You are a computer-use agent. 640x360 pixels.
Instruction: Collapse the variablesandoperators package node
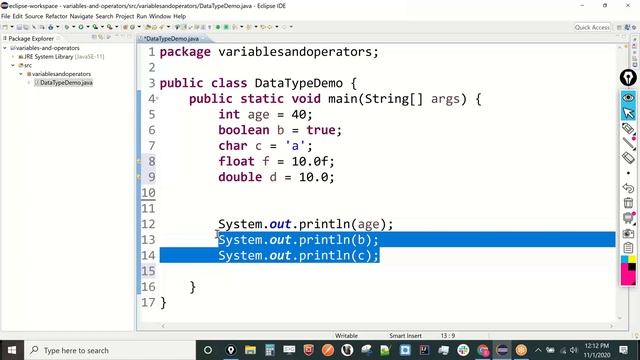tap(21, 74)
